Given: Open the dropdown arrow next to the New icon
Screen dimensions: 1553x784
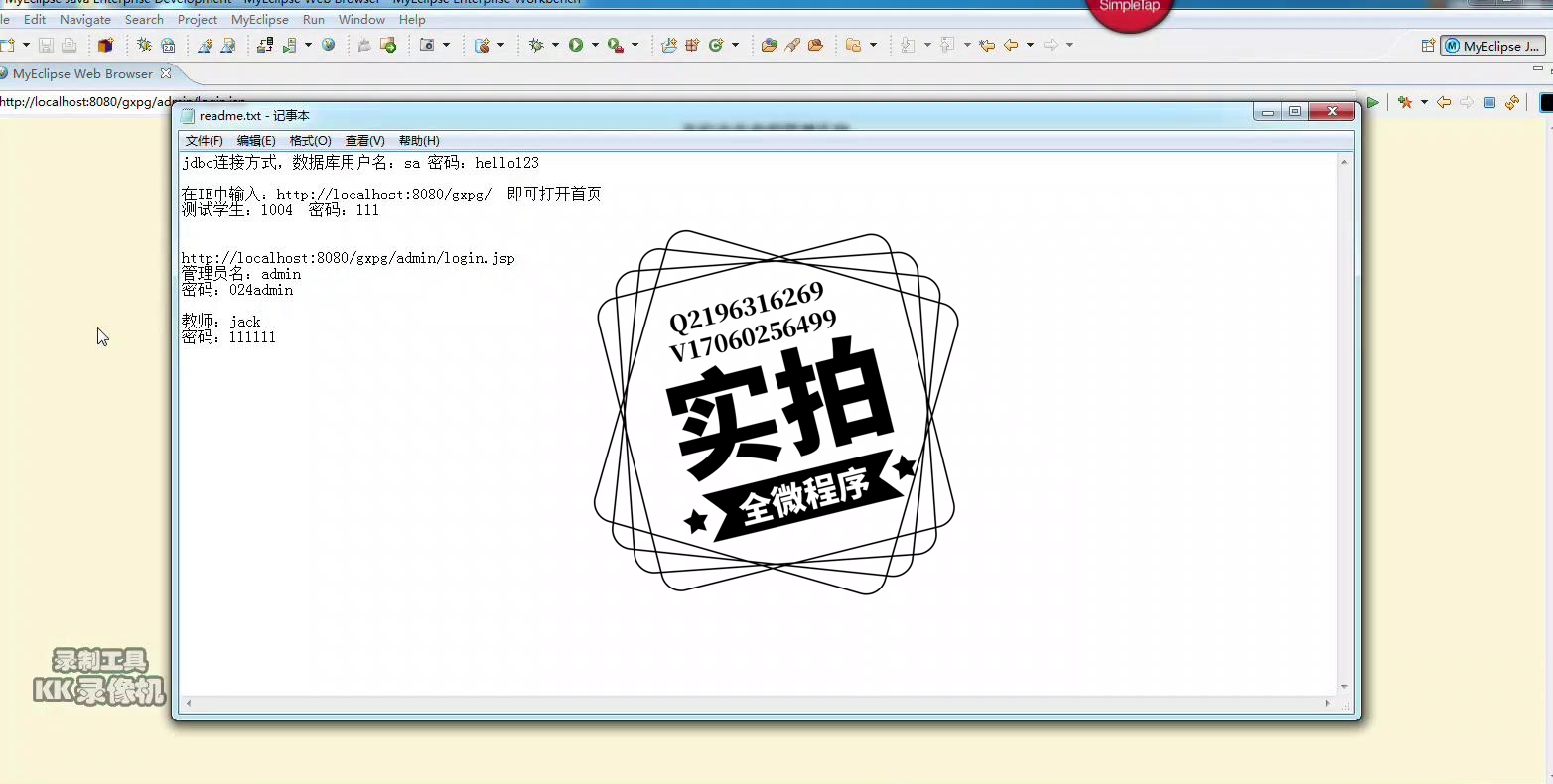Looking at the screenshot, I should 26,45.
